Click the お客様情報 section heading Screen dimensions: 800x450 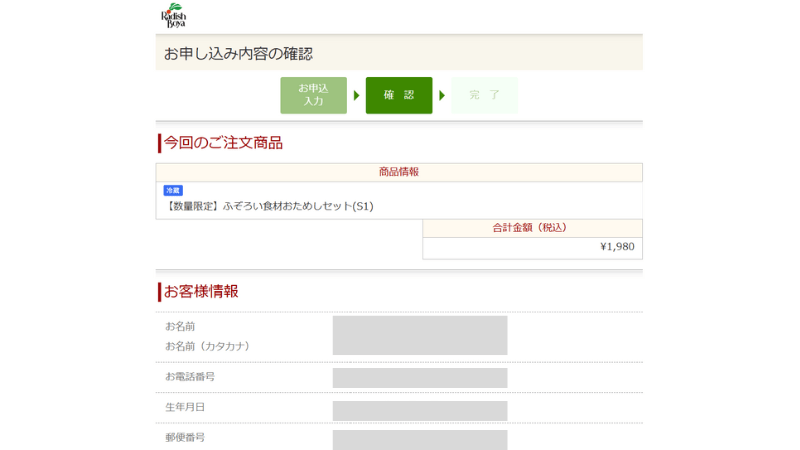pos(201,292)
